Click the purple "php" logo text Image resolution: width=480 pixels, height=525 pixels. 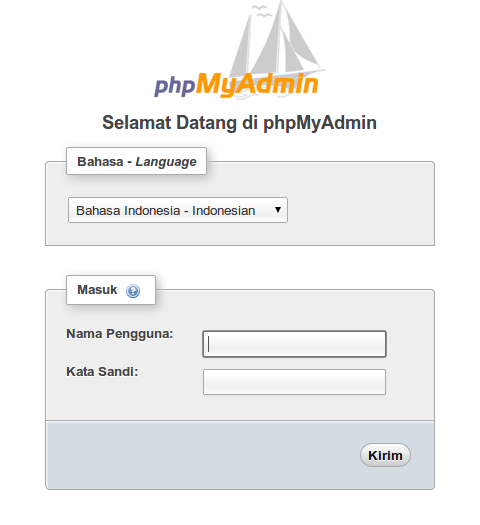174,85
